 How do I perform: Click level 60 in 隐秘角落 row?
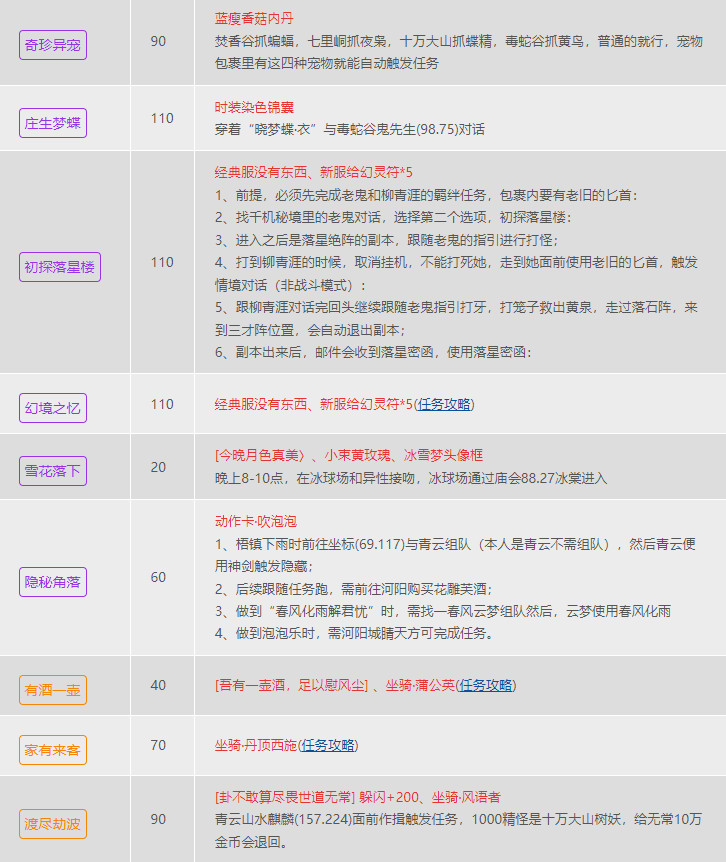tap(158, 577)
